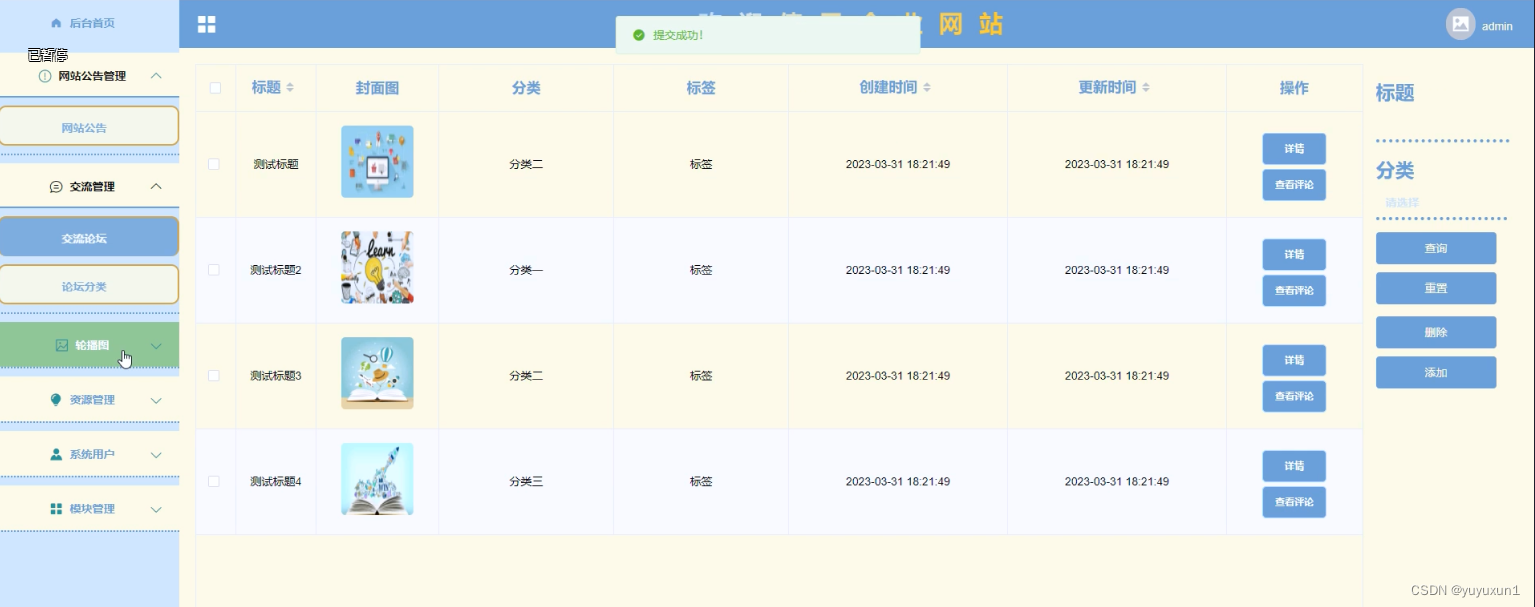This screenshot has height=607, width=1535.
Task: Click the 标签 column header
Action: pyautogui.click(x=701, y=88)
